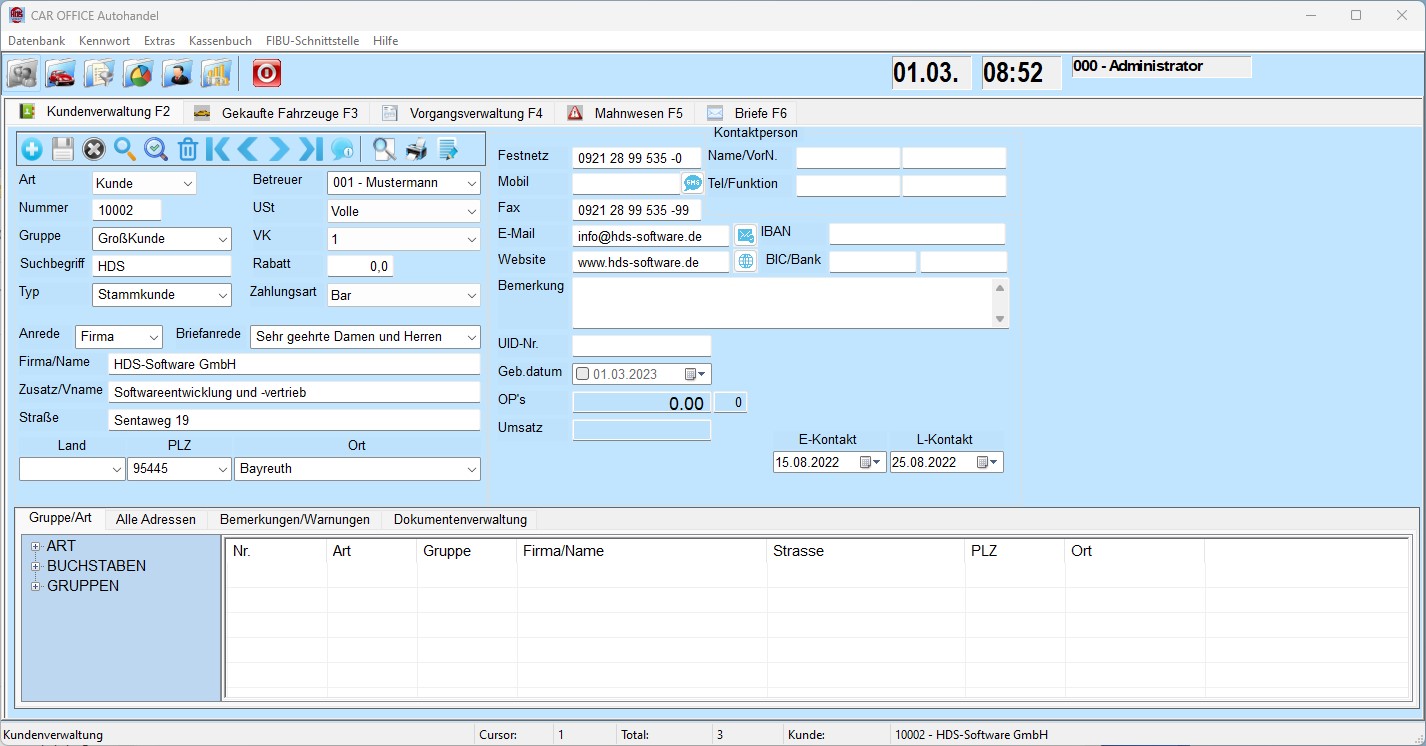
Task: Click the Bemerkung scrollbar down arrow
Action: [1000, 319]
